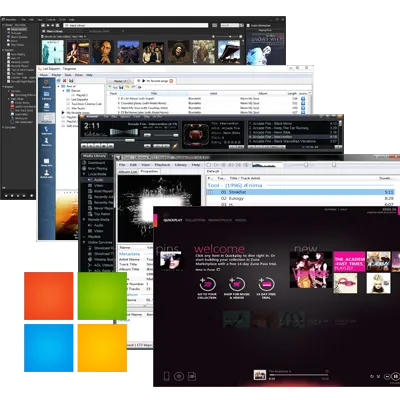The height and width of the screenshot is (400, 400).
Task: Open The Academy Fast Times tile in Zune
Action: click(349, 262)
